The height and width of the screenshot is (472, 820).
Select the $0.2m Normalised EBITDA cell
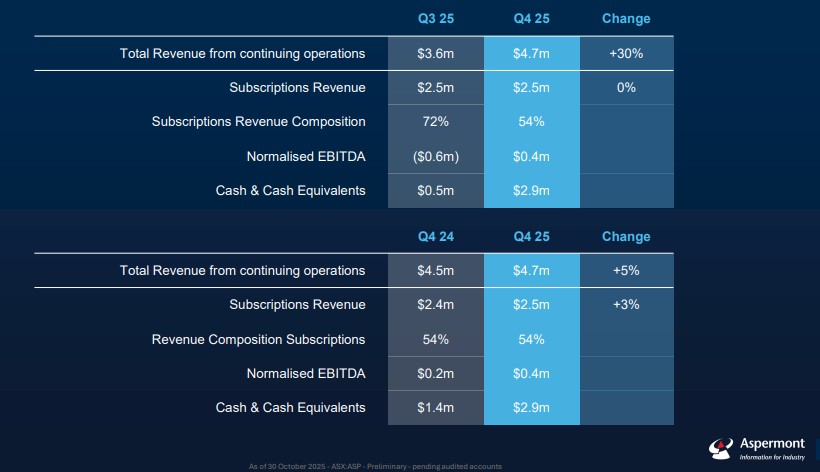click(x=435, y=374)
